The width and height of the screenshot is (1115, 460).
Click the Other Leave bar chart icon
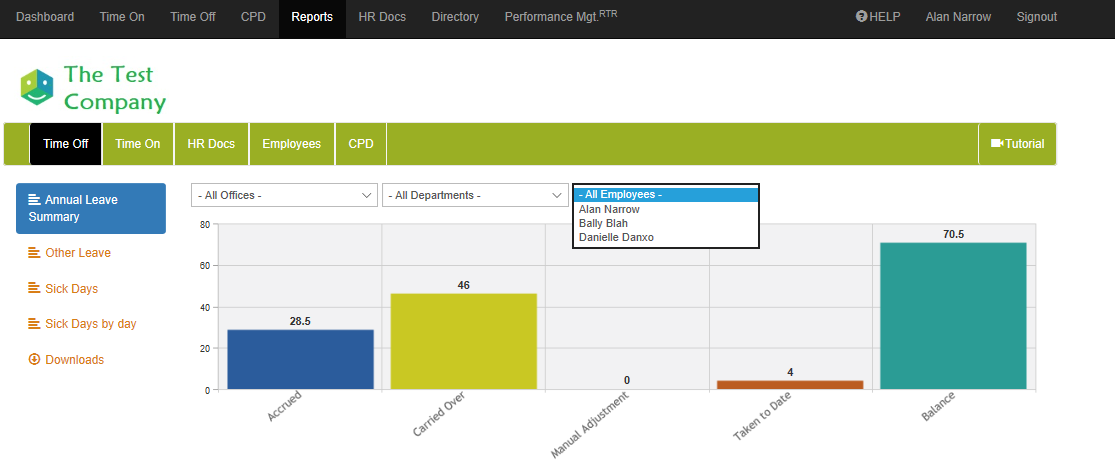(34, 253)
